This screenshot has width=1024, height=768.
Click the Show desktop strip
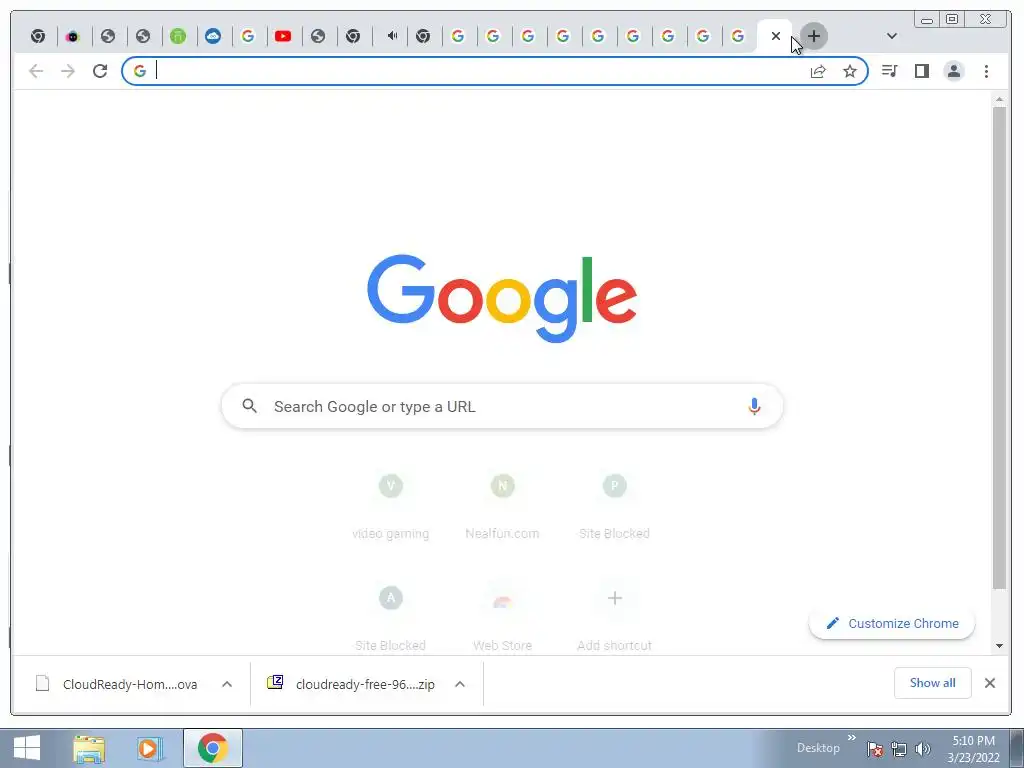(x=1017, y=748)
